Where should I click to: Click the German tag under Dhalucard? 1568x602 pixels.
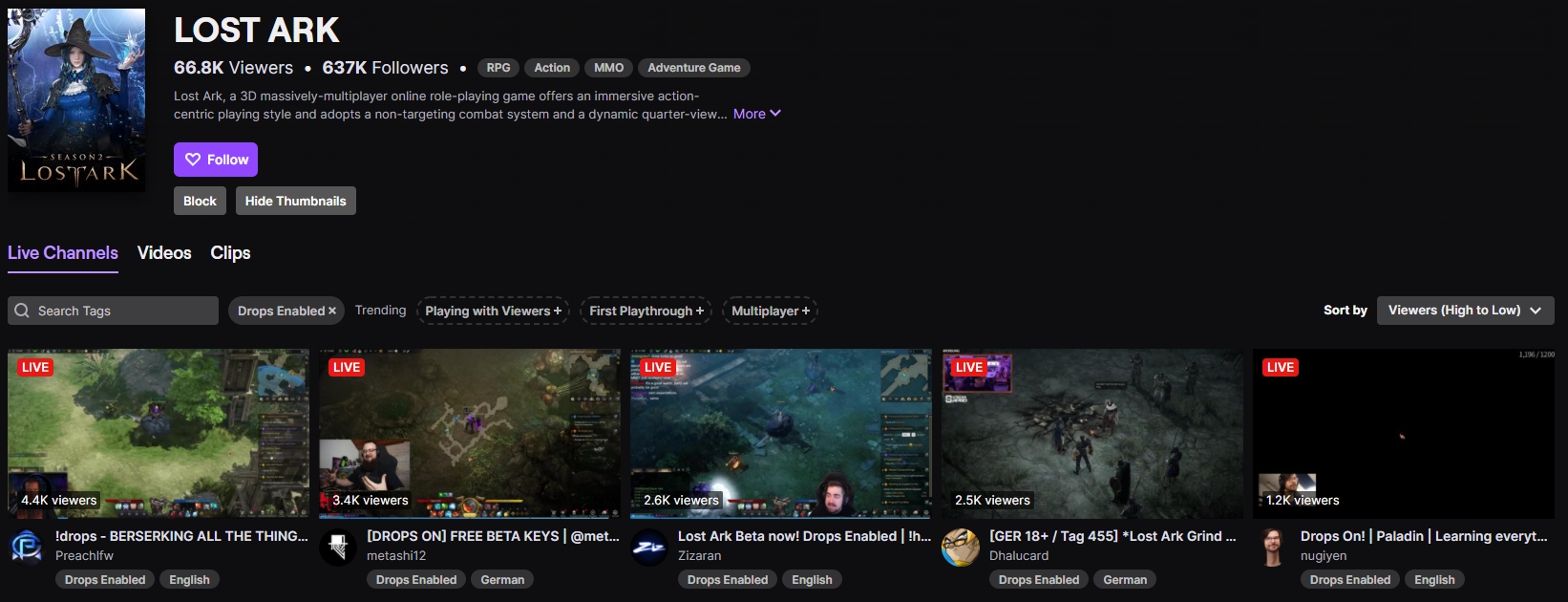[1125, 580]
